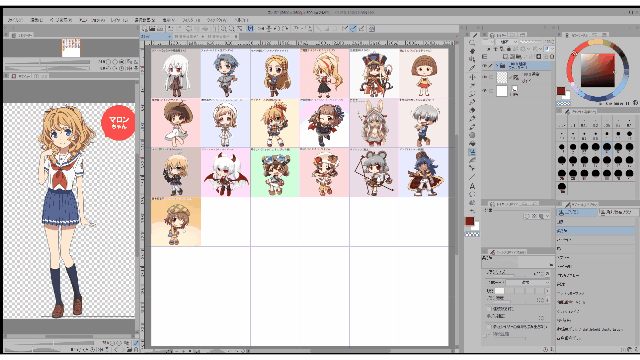Toggle second checkbox in Tool property panel
This screenshot has height=360, width=640.
[x=489, y=327]
